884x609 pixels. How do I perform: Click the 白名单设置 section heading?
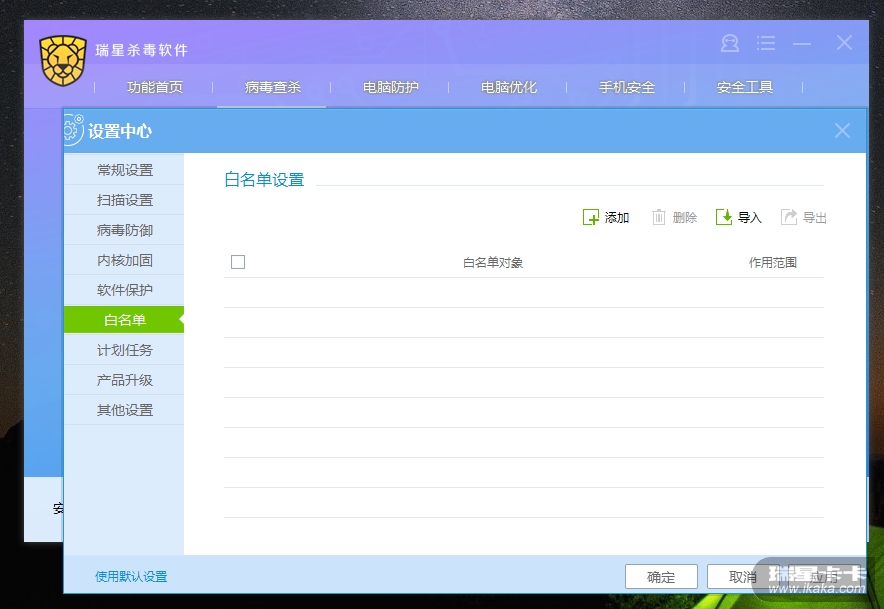click(x=264, y=179)
